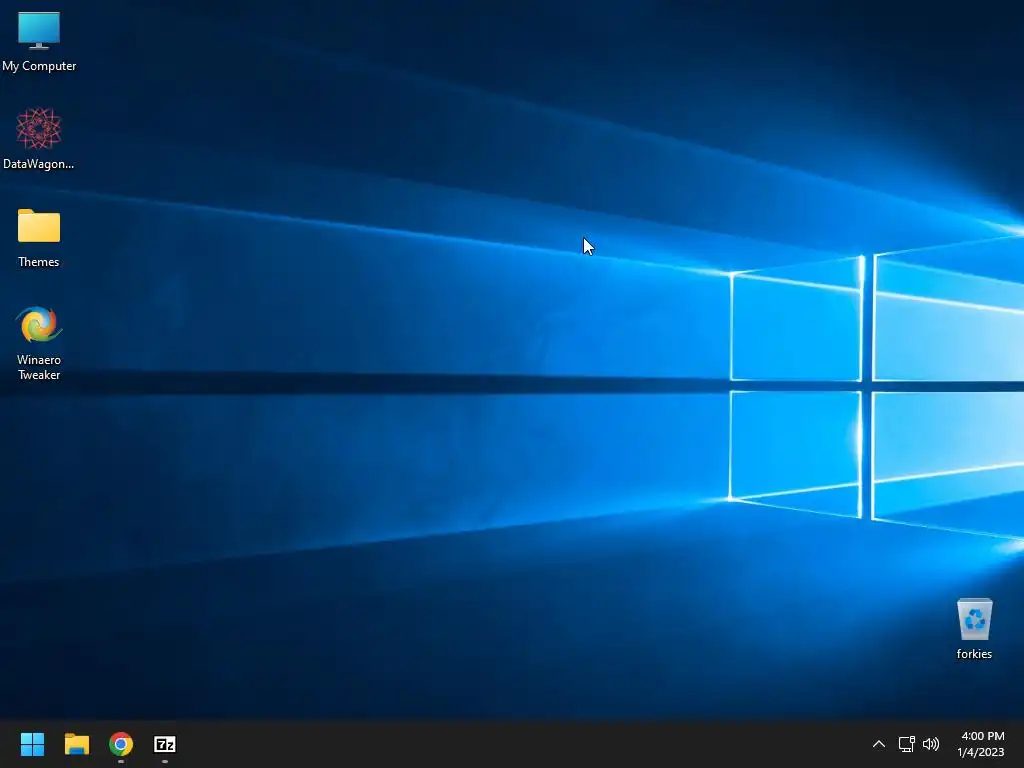The image size is (1024, 768).
Task: Select the My Computer desktop icon
Action: pos(39,41)
